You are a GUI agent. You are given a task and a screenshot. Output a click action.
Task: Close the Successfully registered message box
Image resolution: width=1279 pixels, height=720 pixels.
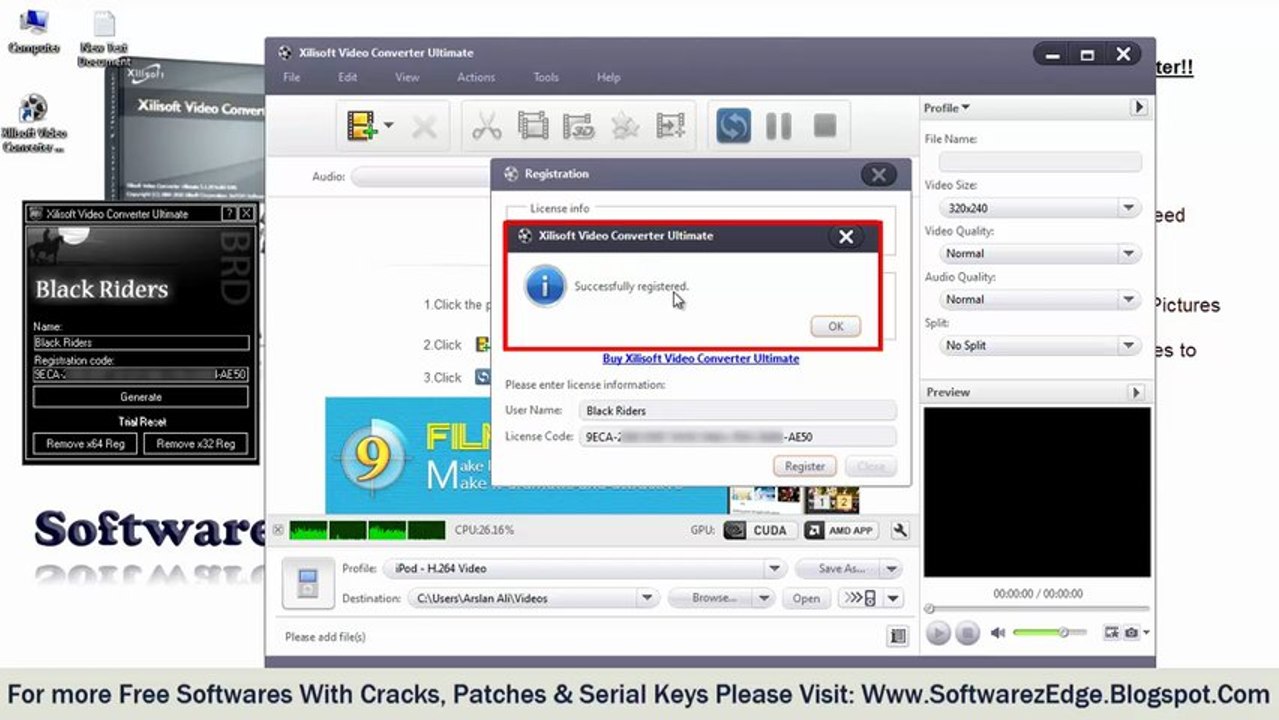pos(846,237)
